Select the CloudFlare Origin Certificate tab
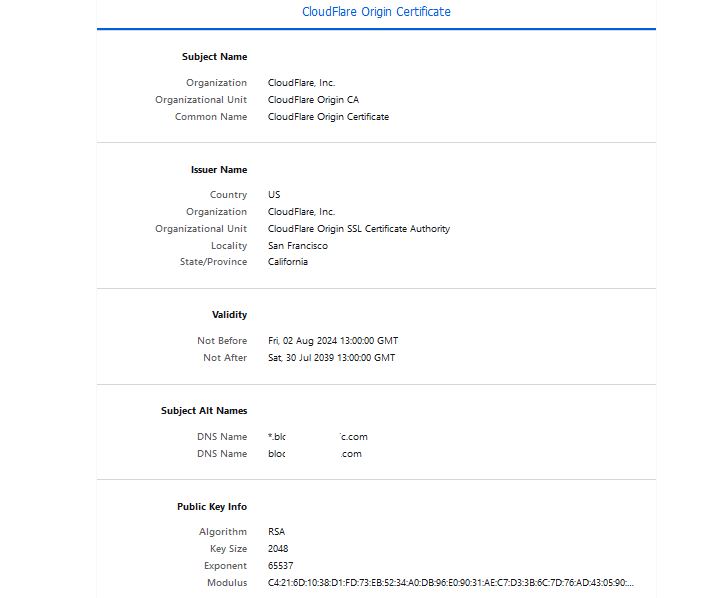This screenshot has height=598, width=712. pyautogui.click(x=376, y=12)
